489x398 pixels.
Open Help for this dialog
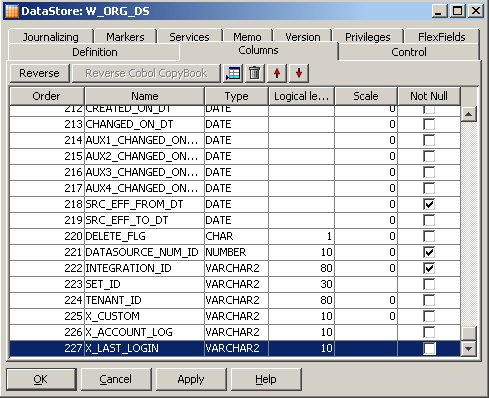tap(266, 379)
